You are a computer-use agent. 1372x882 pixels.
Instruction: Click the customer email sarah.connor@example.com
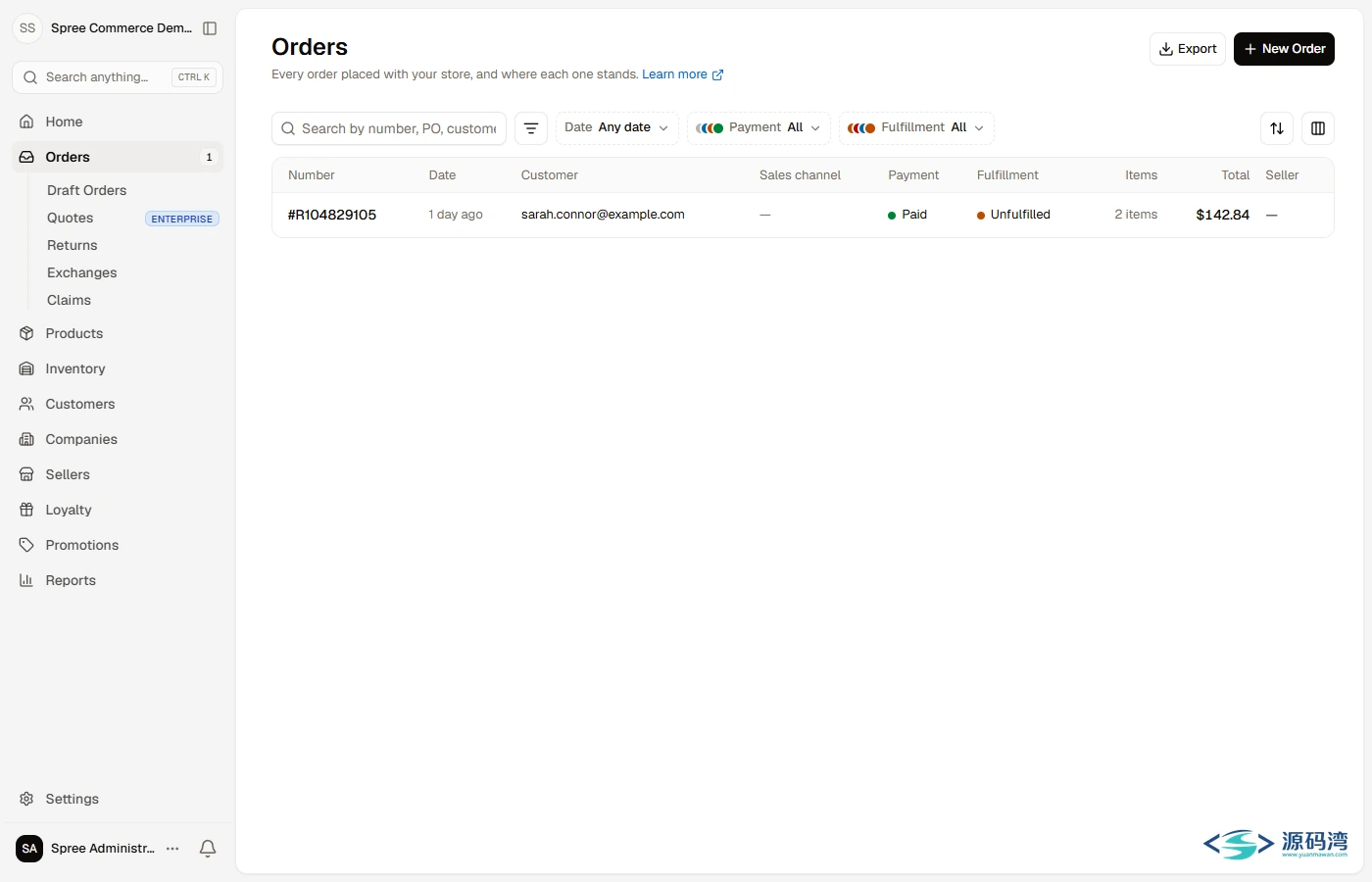click(x=603, y=215)
